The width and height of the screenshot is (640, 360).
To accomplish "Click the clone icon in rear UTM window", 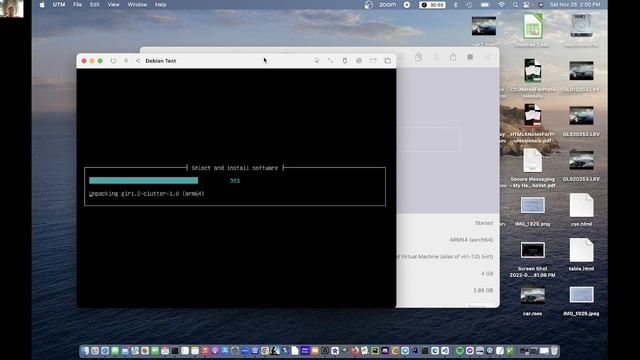I will click(418, 57).
